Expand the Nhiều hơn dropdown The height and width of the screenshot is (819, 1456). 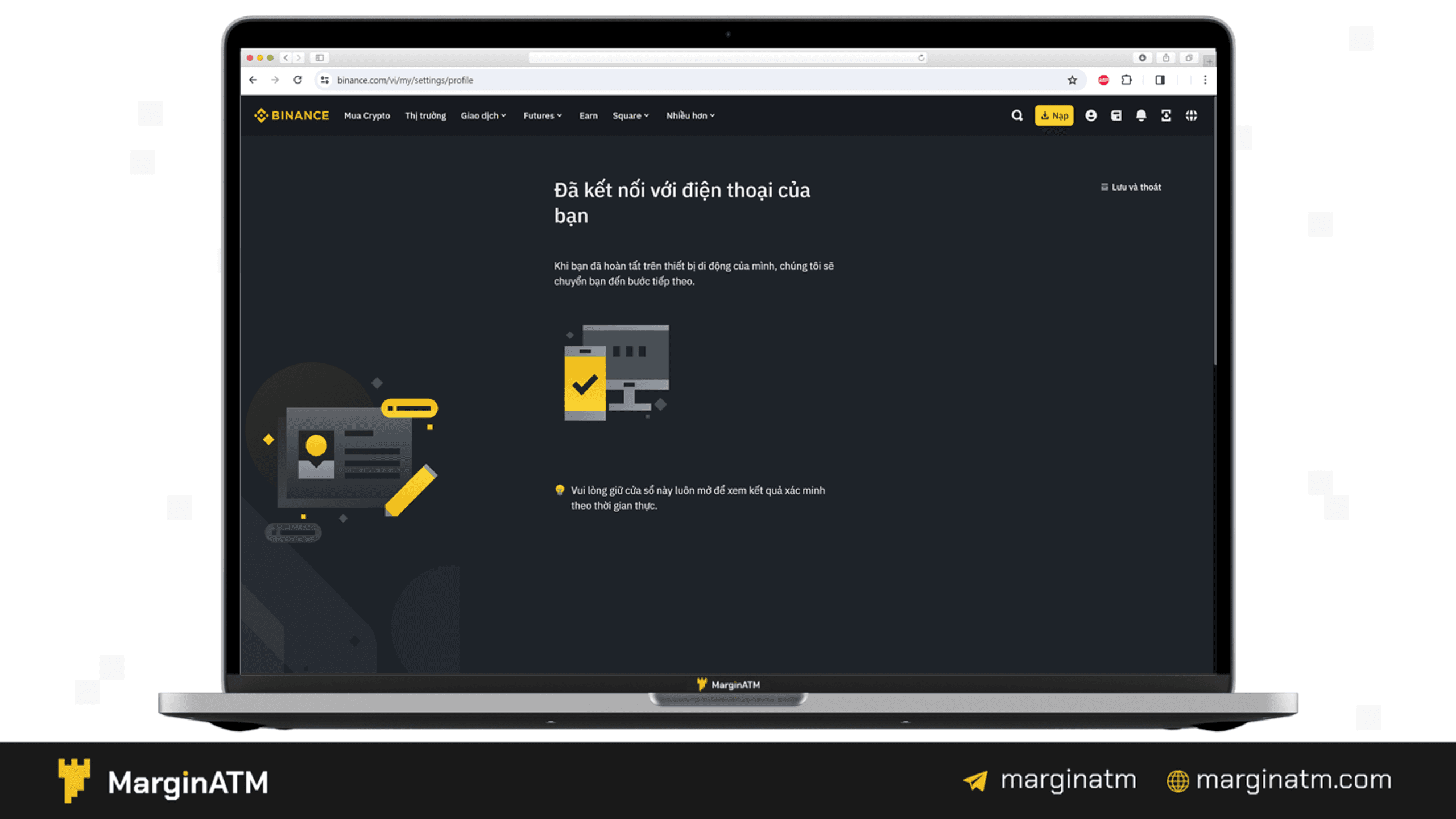690,115
